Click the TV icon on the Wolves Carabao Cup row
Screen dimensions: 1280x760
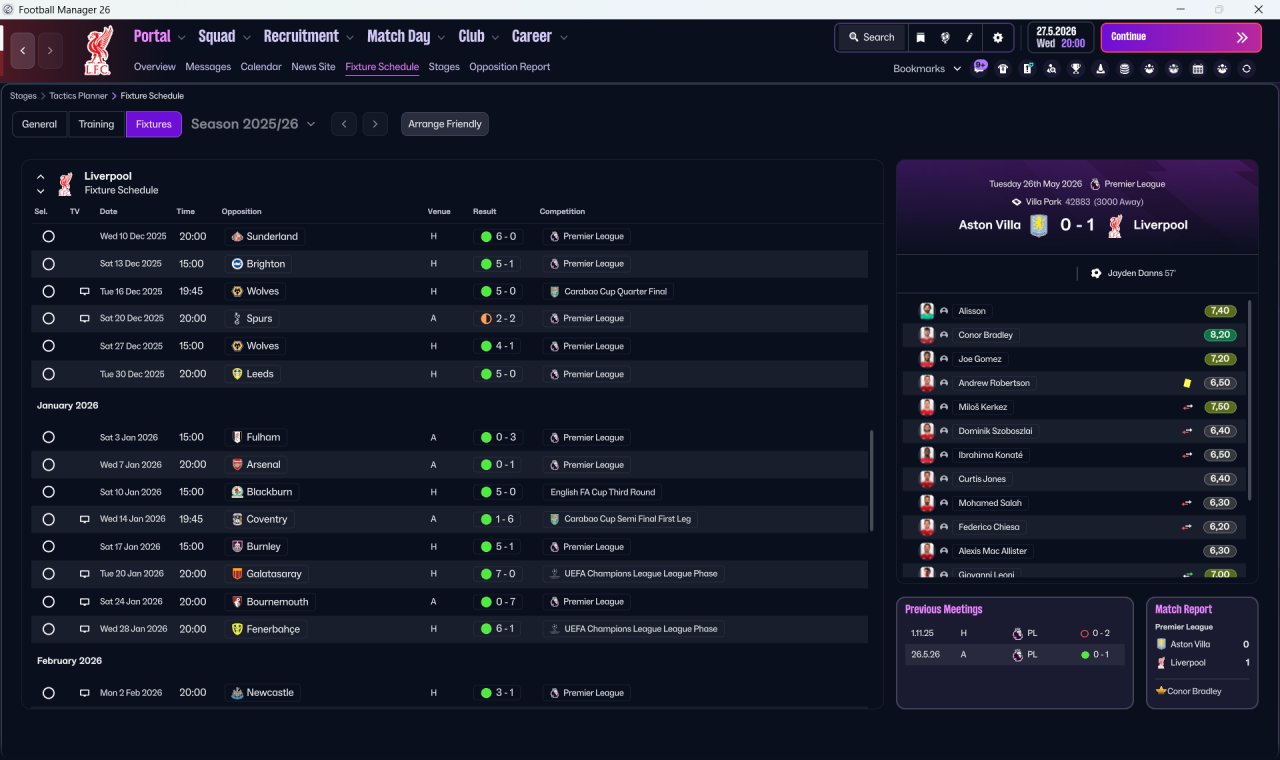click(x=85, y=292)
